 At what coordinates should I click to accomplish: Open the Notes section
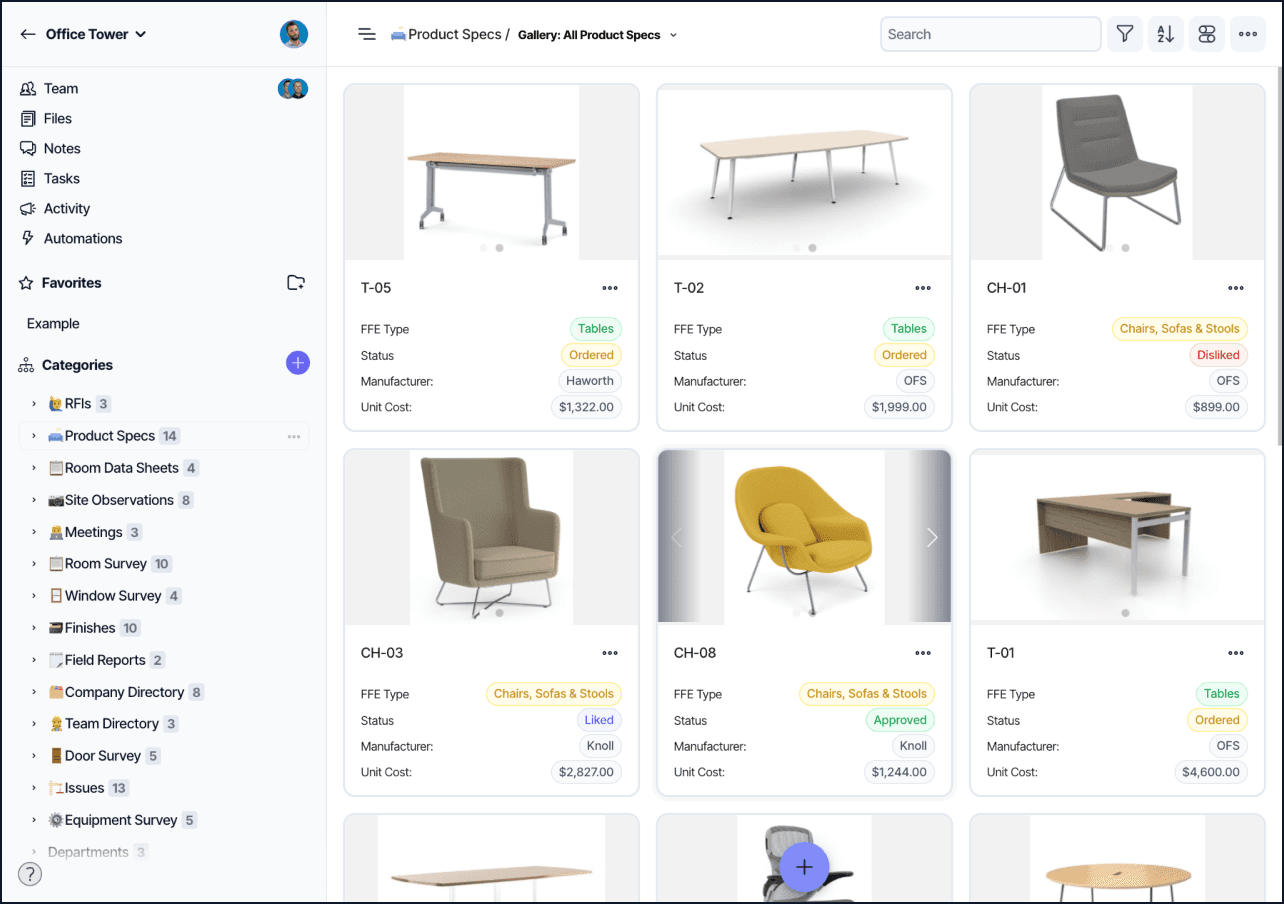[62, 149]
